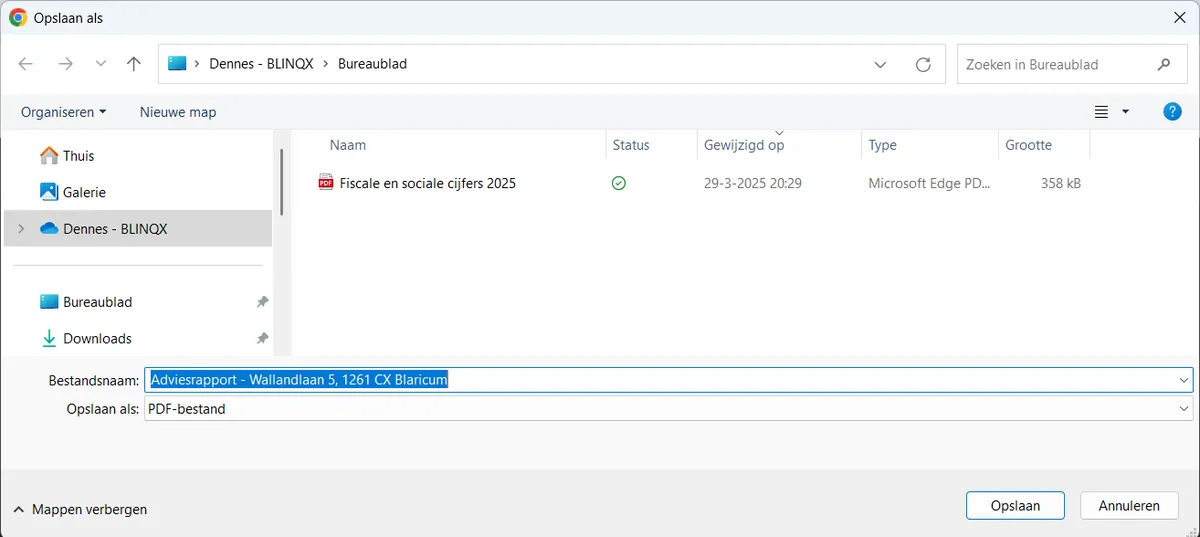Viewport: 1200px width, 537px height.
Task: Change view with the list view icon
Action: 1101,112
